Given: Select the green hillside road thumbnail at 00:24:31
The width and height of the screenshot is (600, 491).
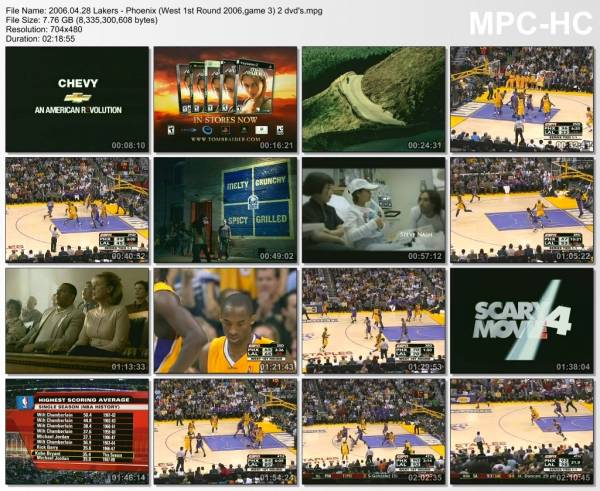Looking at the screenshot, I should tap(373, 100).
